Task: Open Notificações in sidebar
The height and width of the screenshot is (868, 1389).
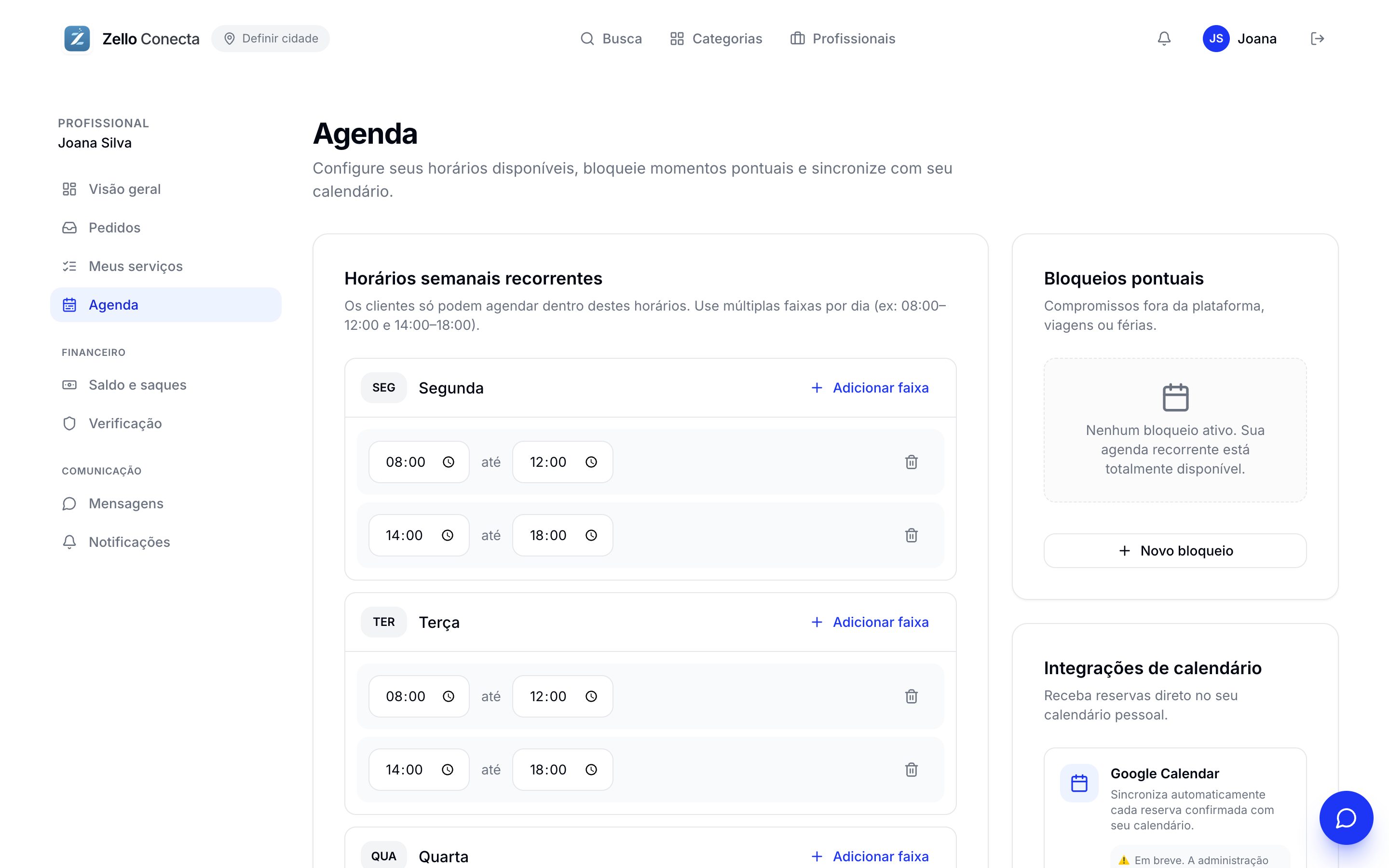Action: (x=166, y=542)
